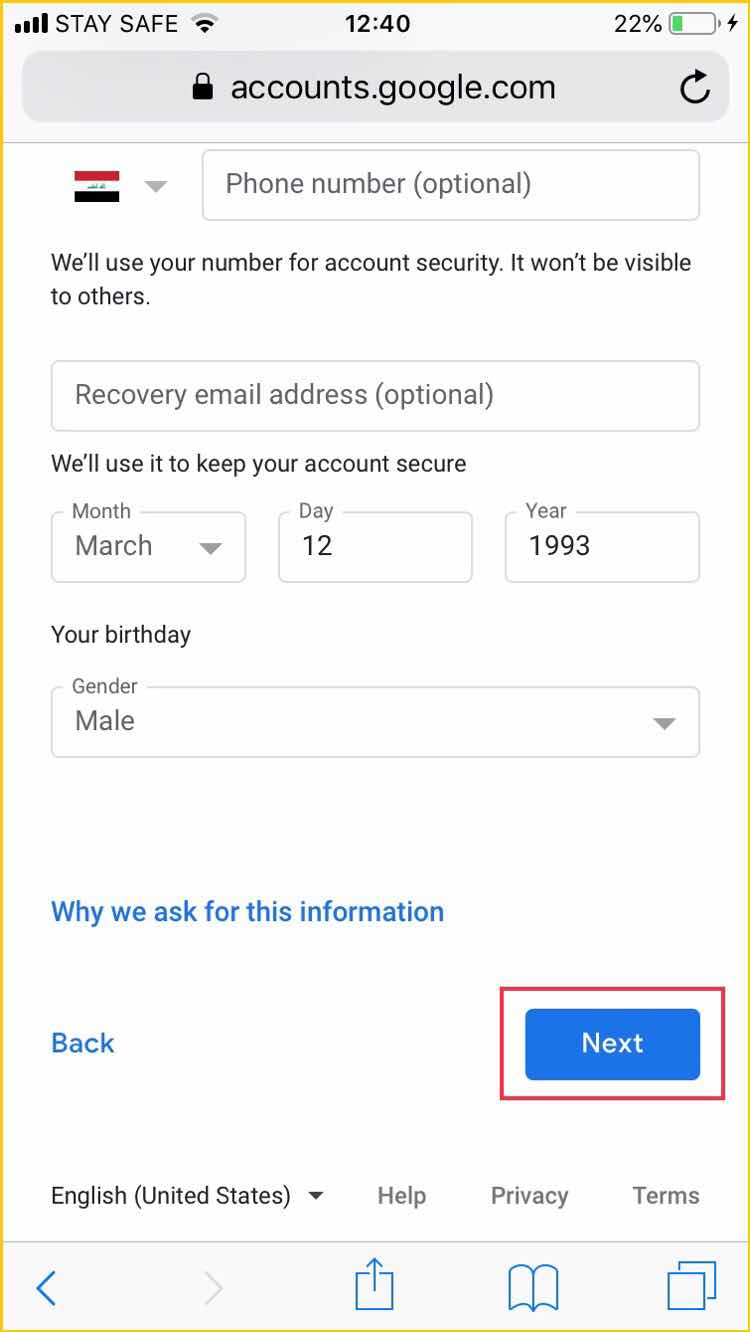Tap the Safari reload page icon

click(x=694, y=88)
